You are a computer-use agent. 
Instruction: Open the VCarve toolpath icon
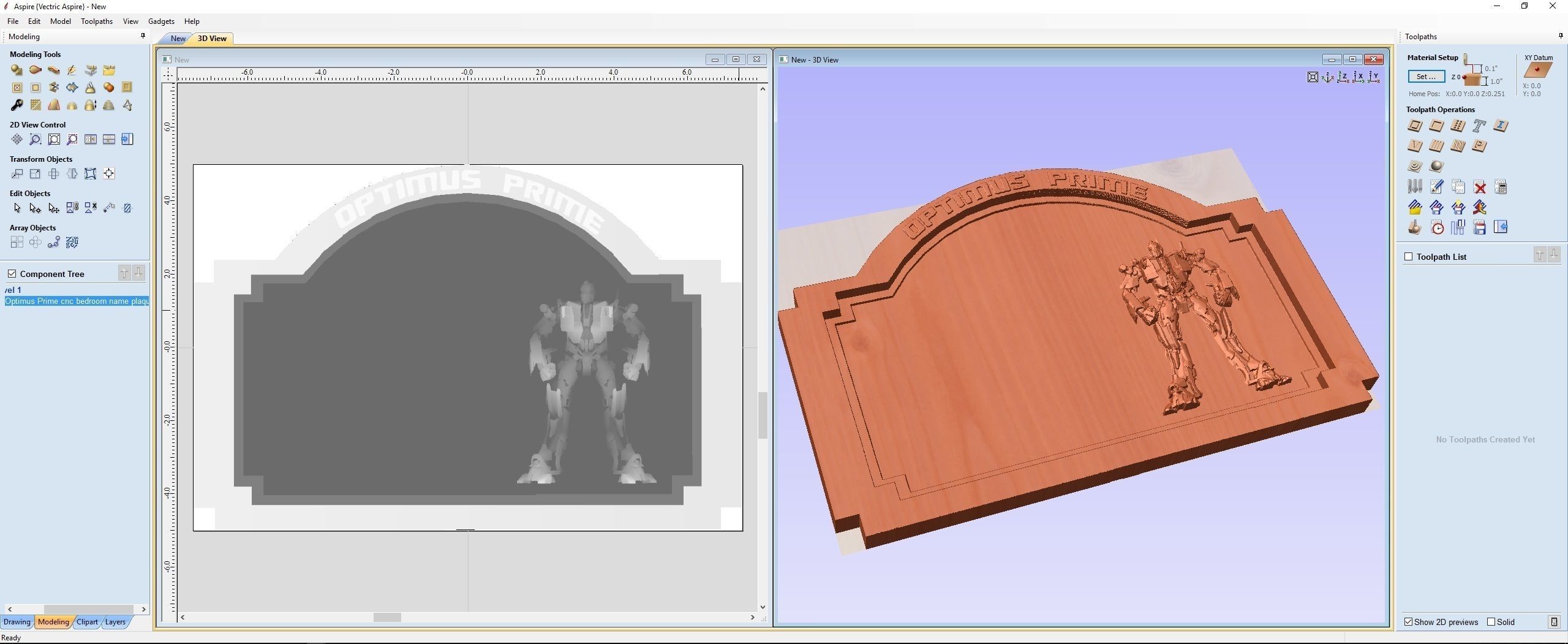click(x=1414, y=146)
